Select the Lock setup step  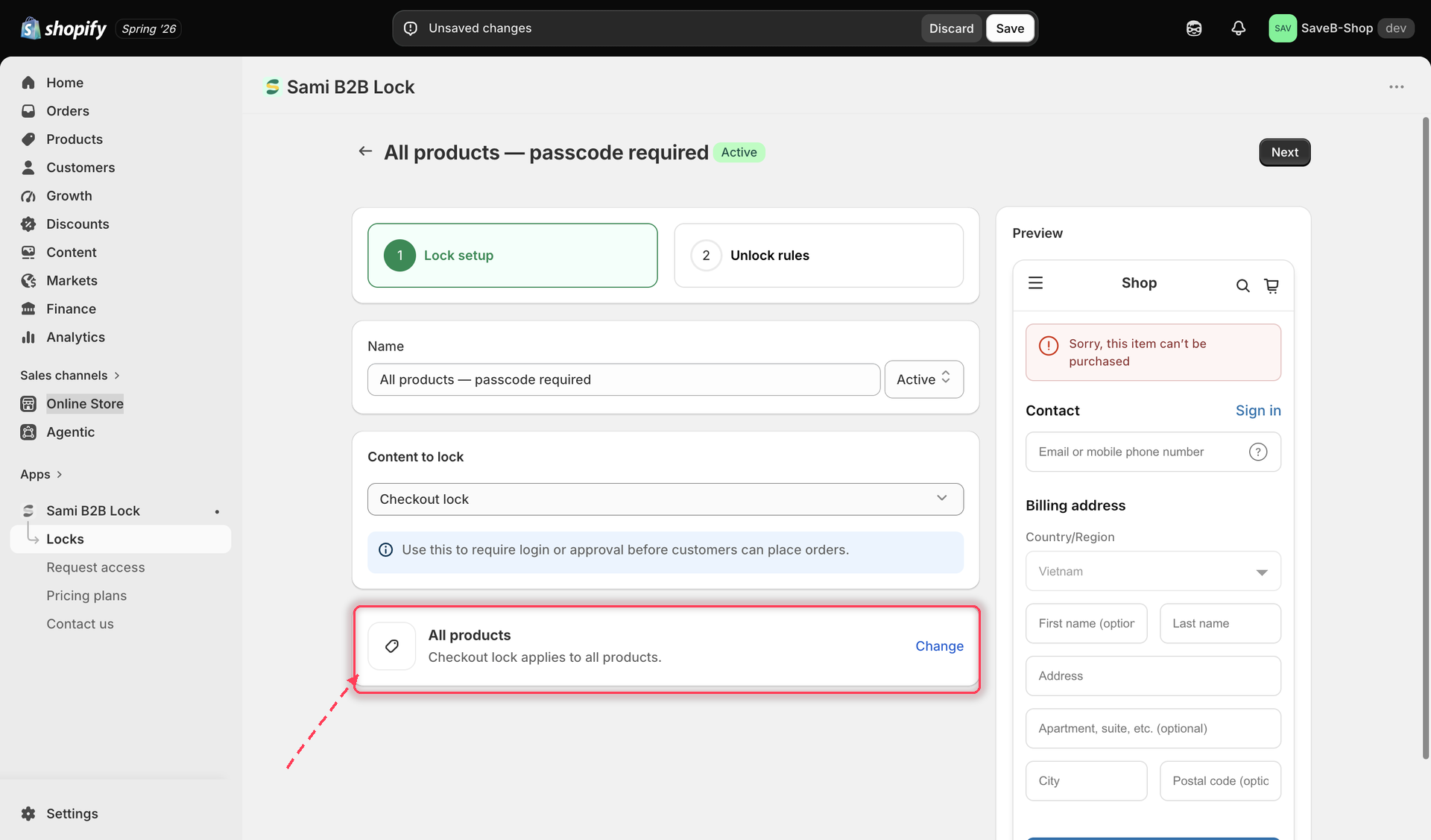[512, 256]
